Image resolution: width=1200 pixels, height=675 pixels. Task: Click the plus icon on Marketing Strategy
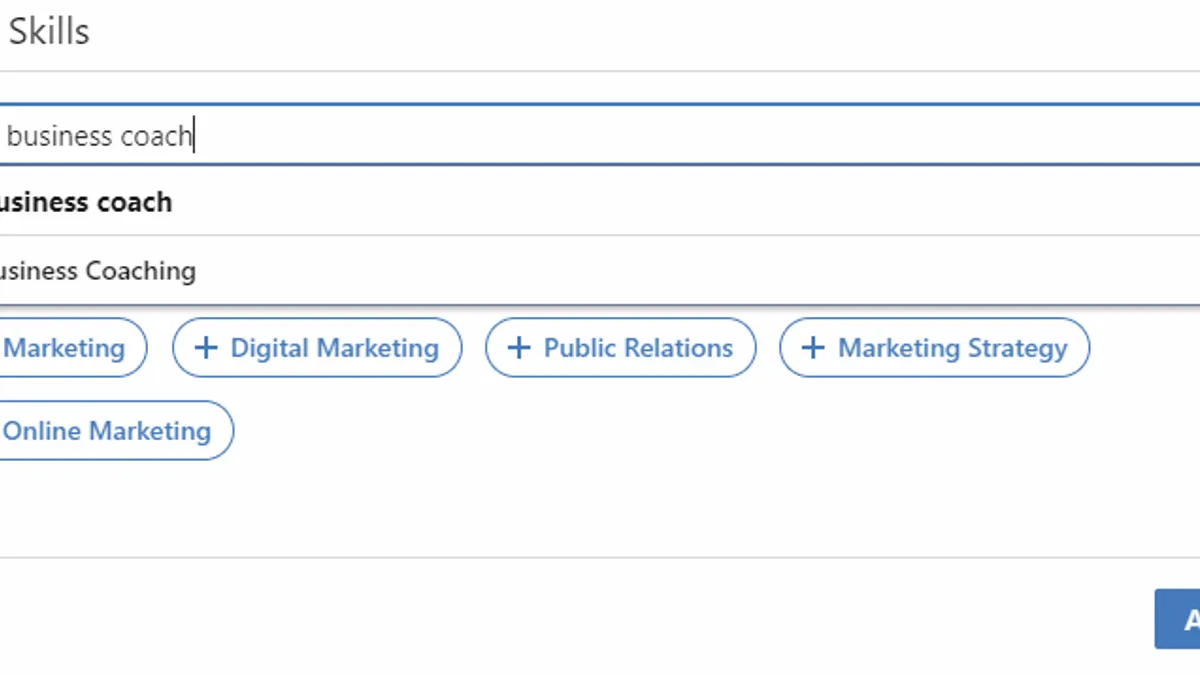813,348
